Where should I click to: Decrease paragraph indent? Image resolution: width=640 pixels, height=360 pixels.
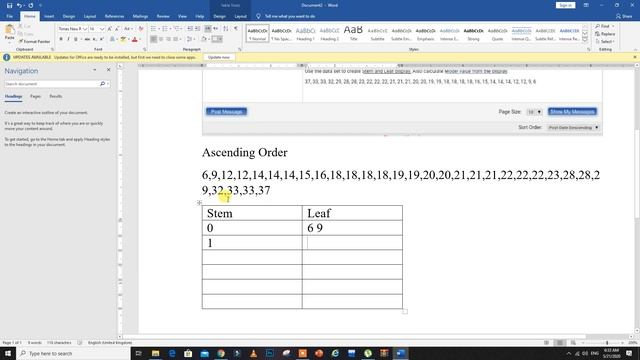(x=190, y=29)
